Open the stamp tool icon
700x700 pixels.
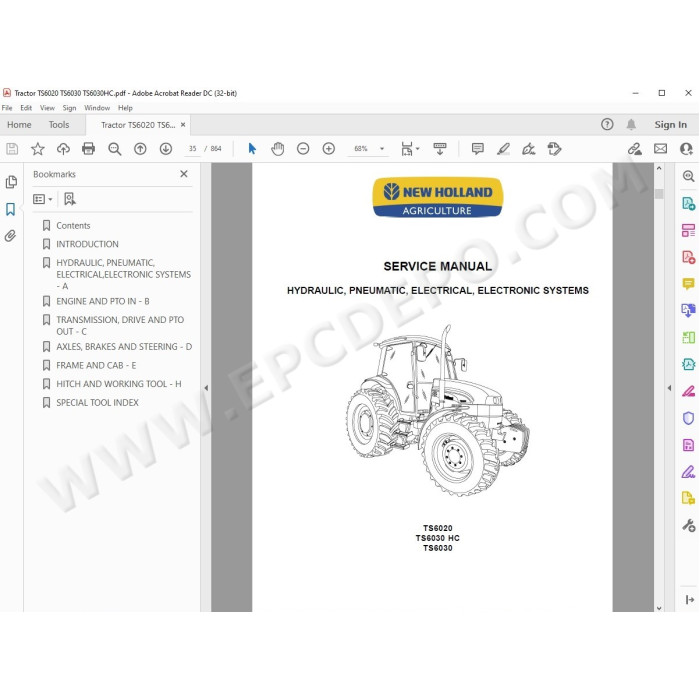tap(554, 149)
